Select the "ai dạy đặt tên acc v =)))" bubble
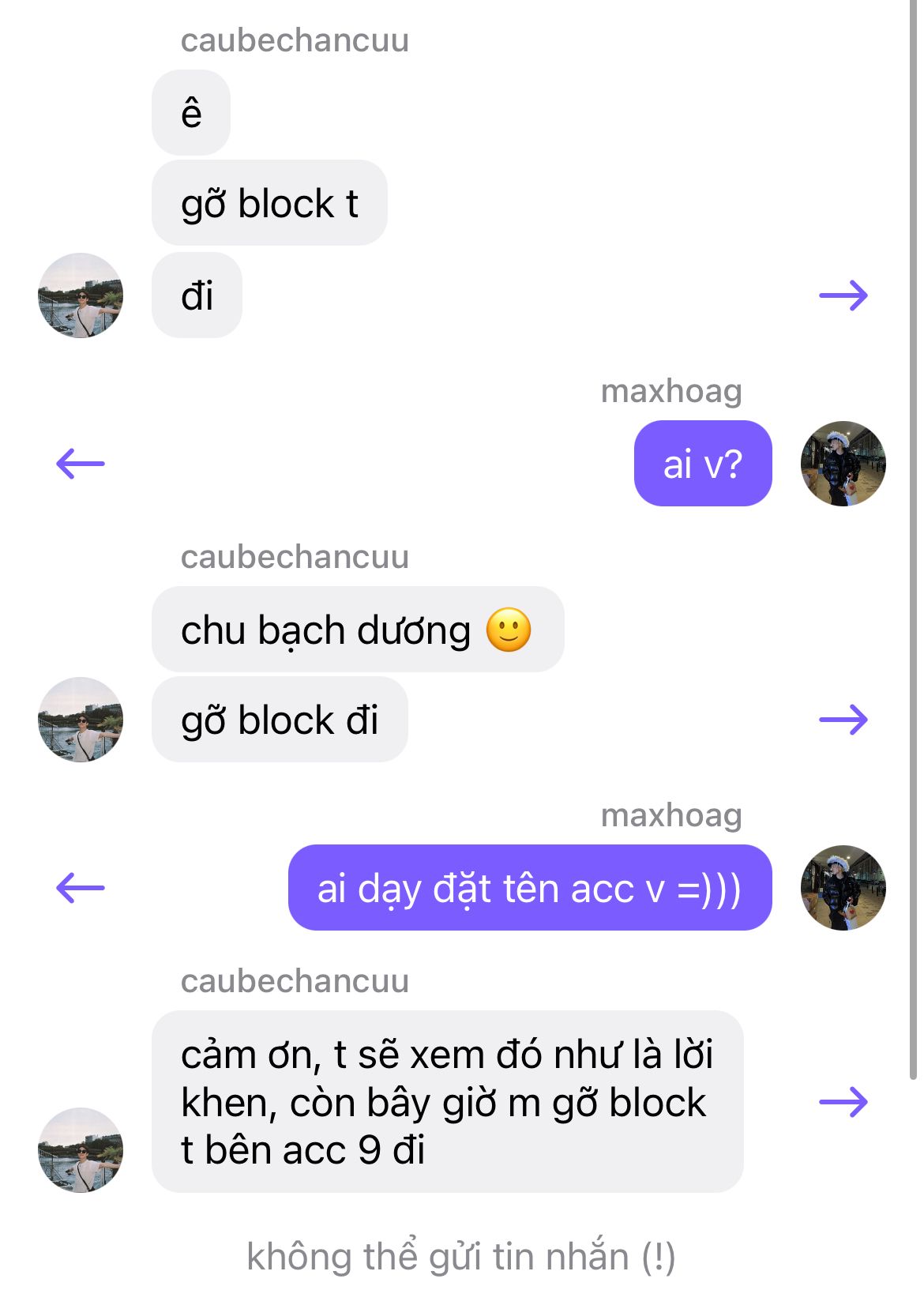The image size is (924, 1305). (x=530, y=888)
